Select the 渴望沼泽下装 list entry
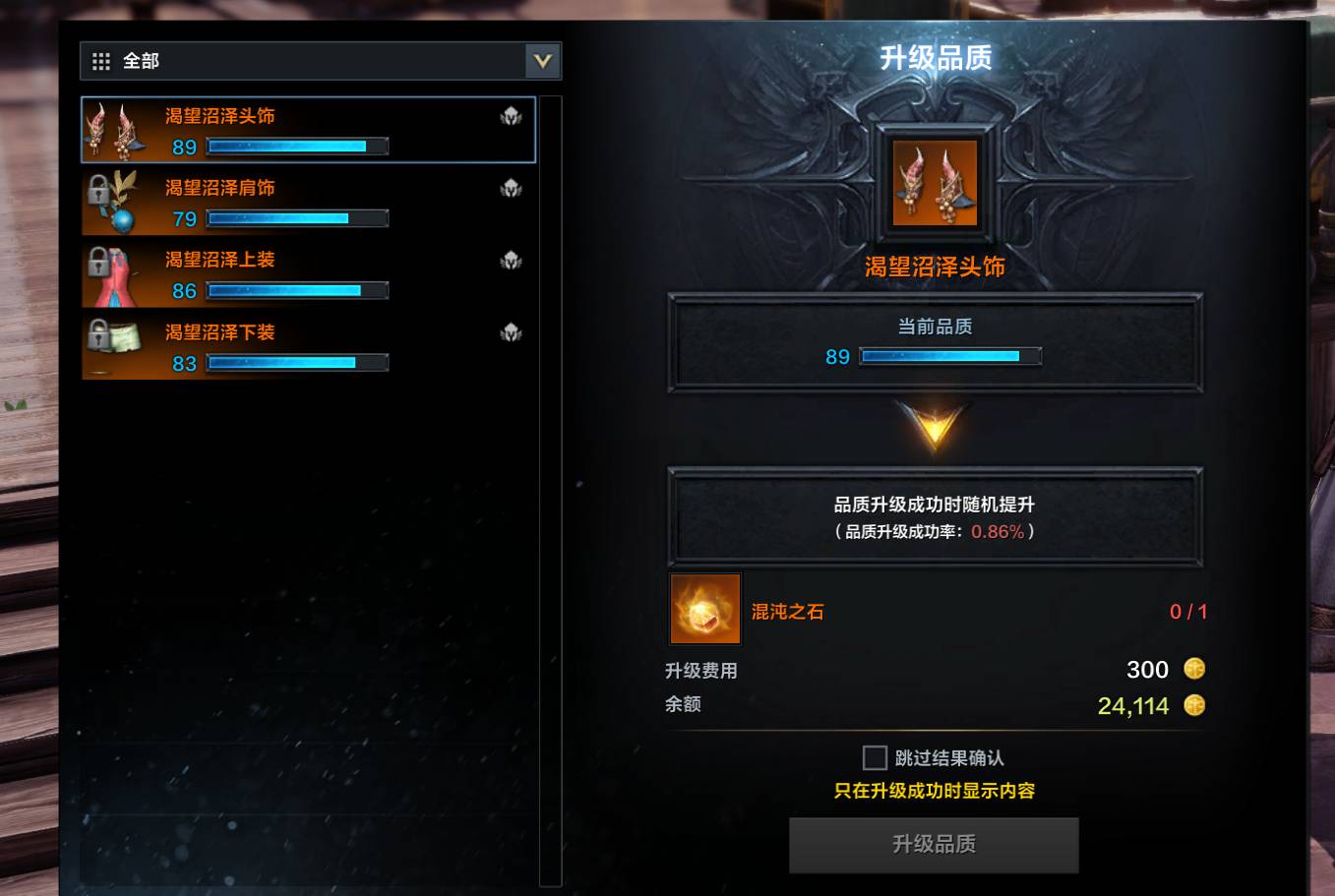This screenshot has height=896, width=1335. [x=308, y=346]
